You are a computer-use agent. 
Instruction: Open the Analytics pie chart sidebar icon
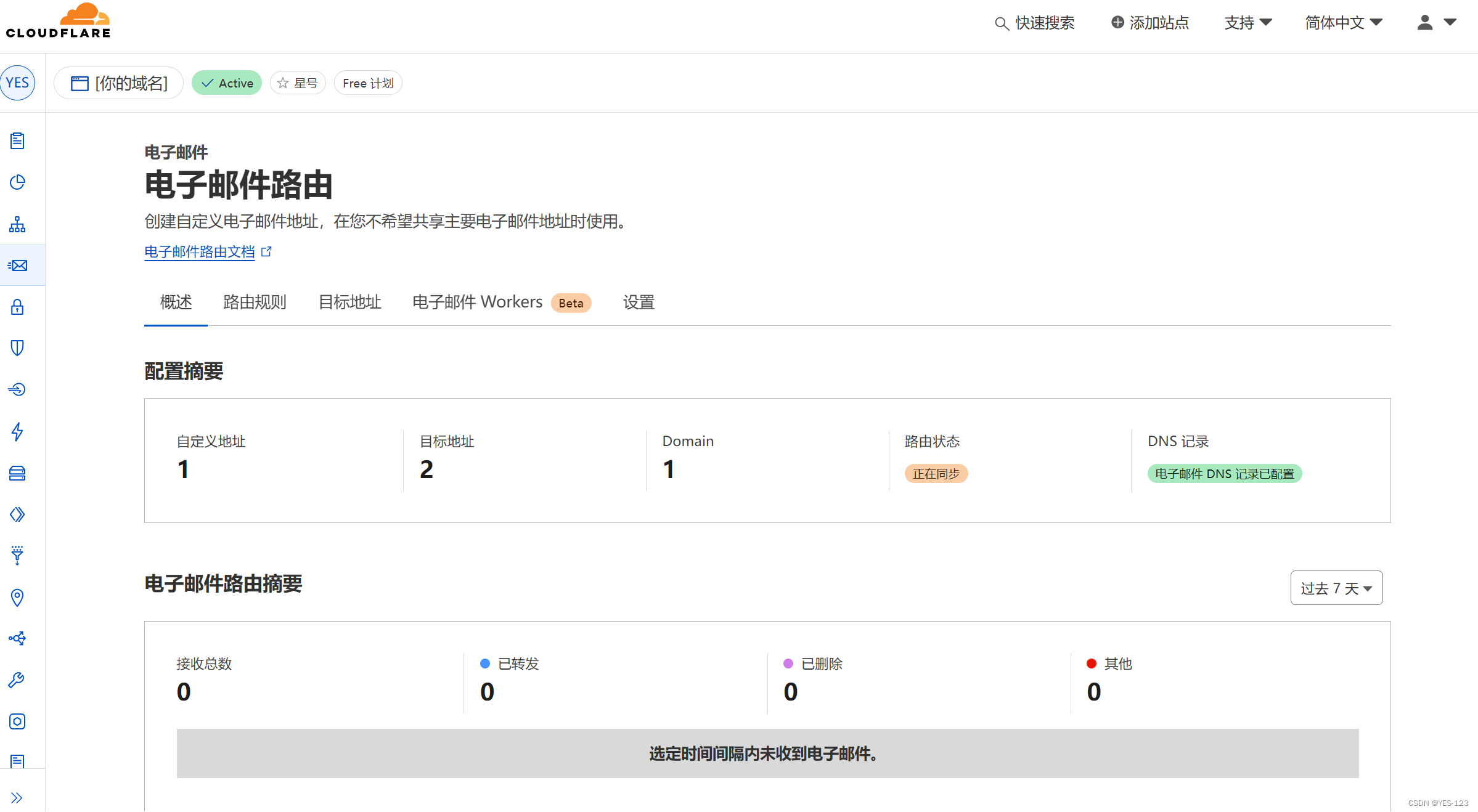(17, 182)
